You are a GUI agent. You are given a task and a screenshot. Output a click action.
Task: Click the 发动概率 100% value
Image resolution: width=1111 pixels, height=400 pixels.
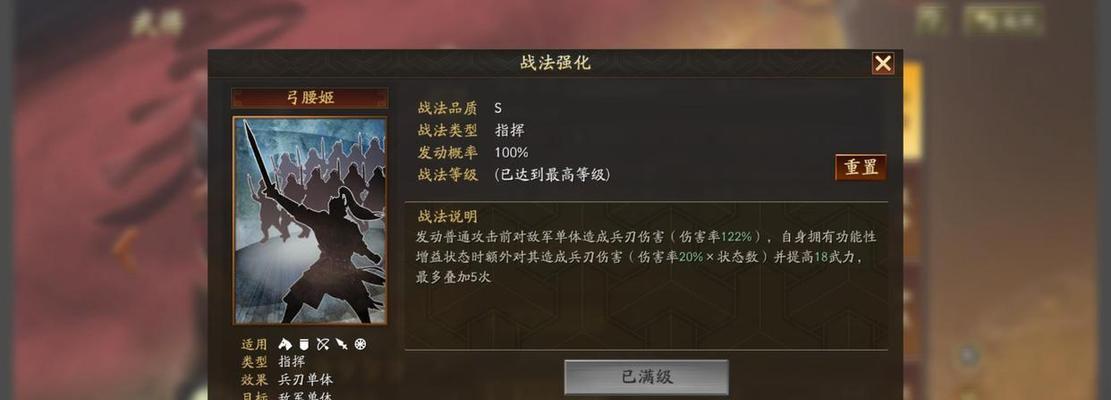click(511, 152)
